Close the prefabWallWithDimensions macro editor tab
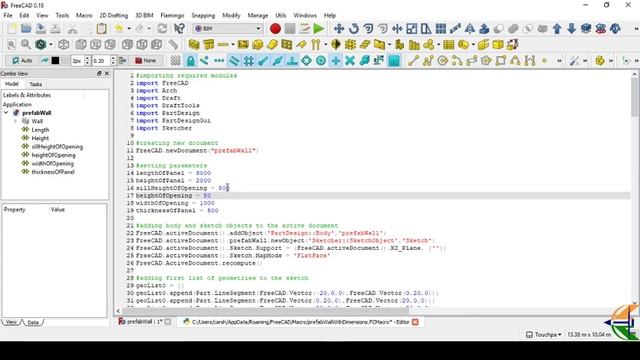 (415, 322)
